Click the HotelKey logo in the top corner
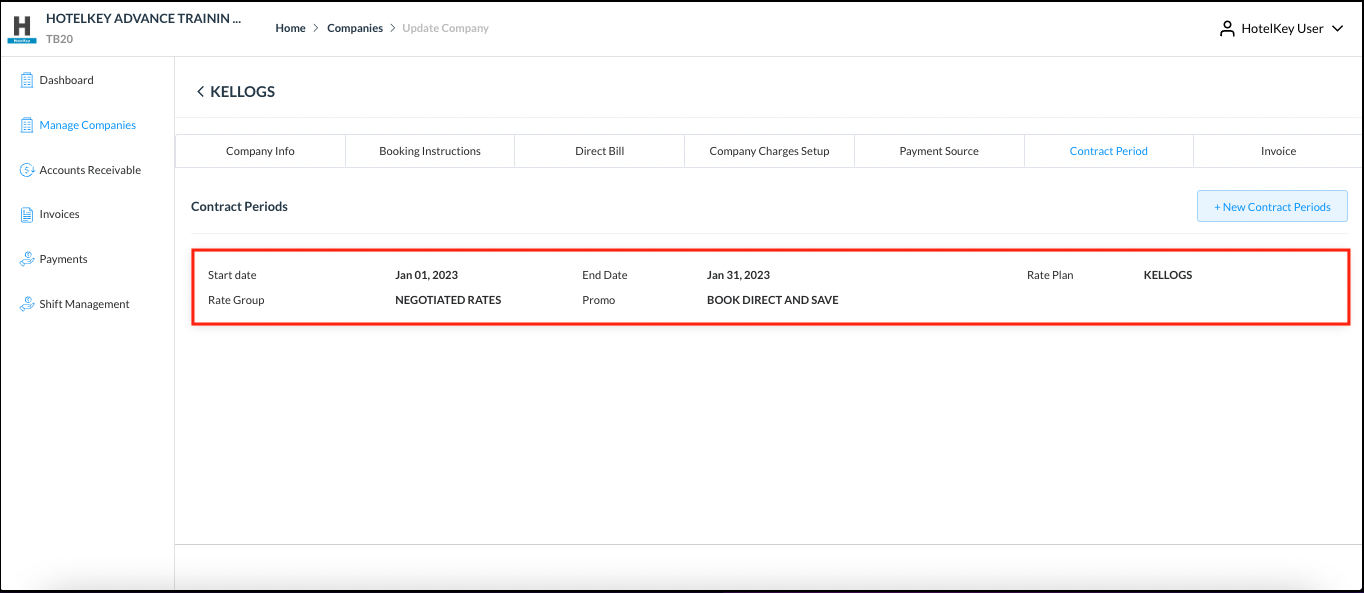The width and height of the screenshot is (1364, 593). 21,28
